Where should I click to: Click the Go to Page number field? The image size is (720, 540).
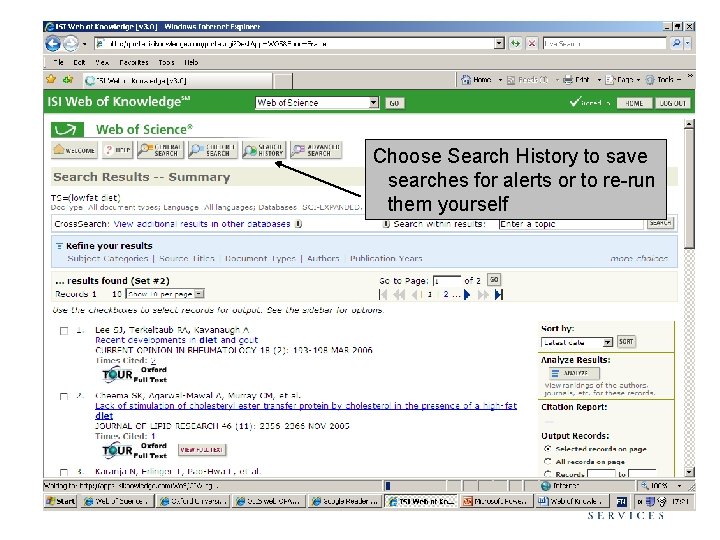coord(447,281)
